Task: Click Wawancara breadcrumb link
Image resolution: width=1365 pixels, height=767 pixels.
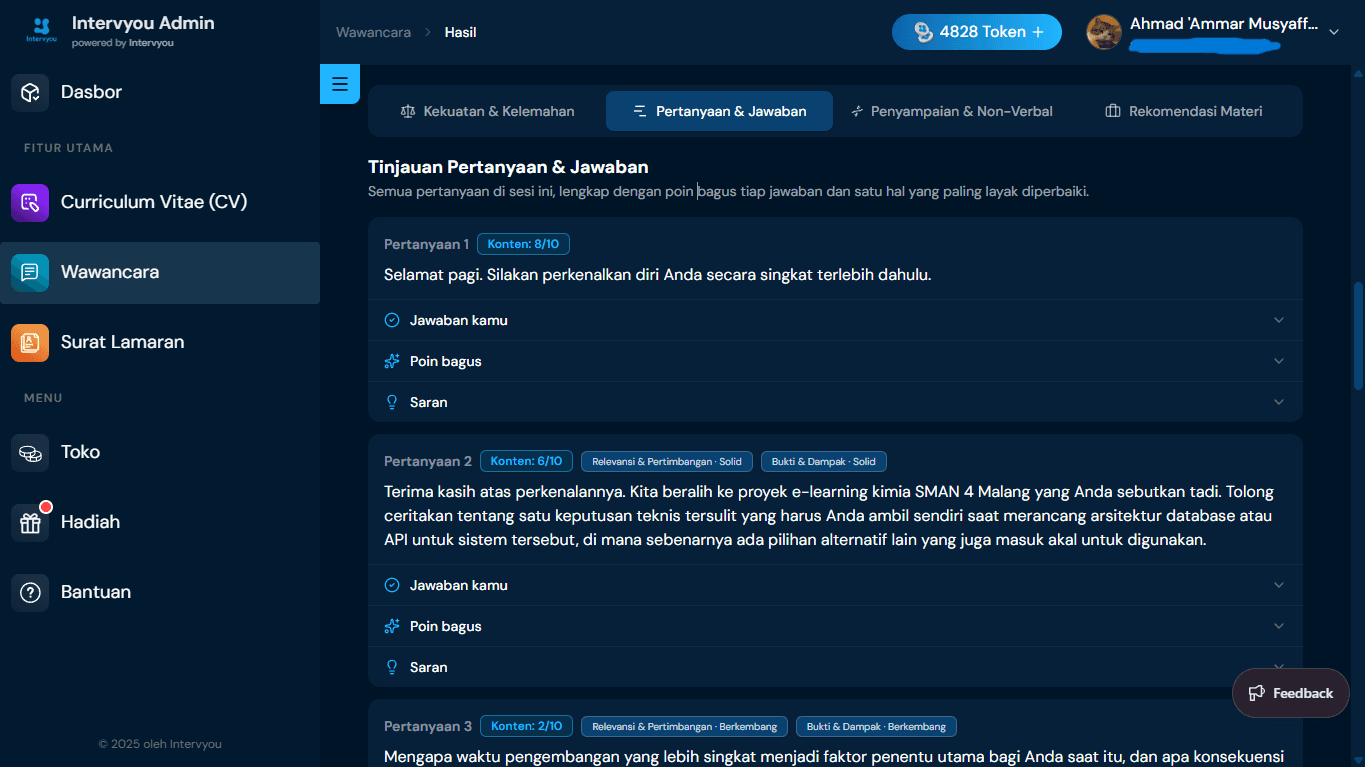Action: 373,32
